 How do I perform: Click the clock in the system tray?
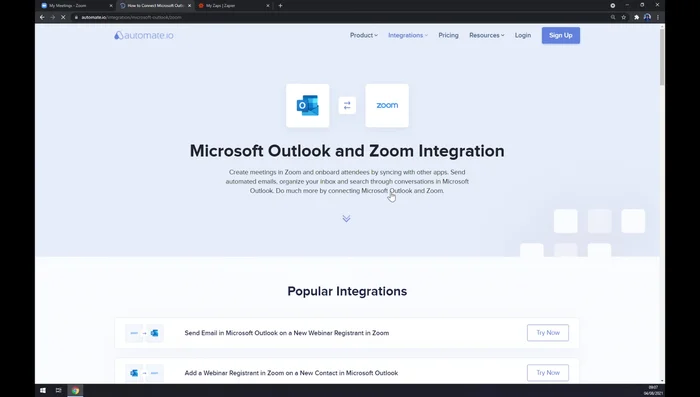click(653, 390)
